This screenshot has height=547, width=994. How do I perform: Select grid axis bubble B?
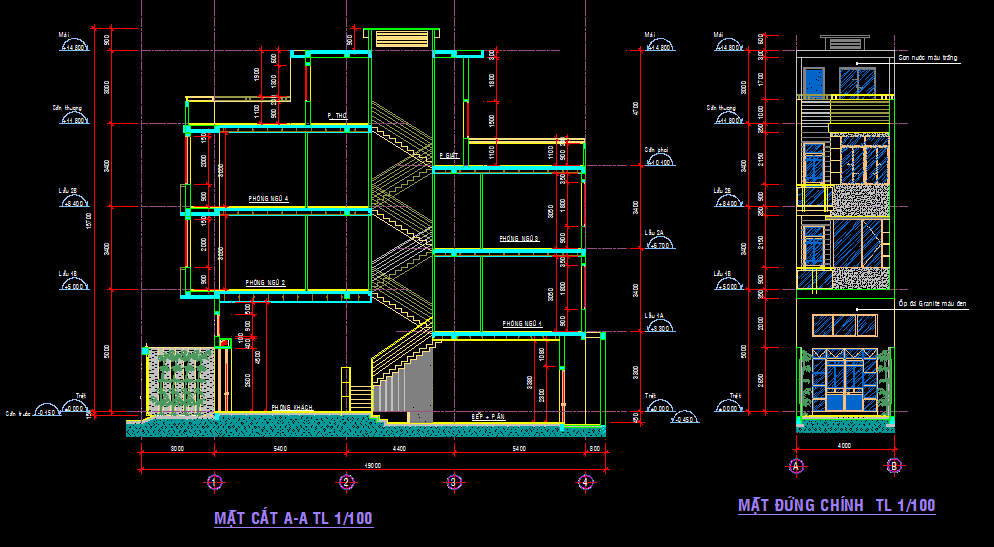(894, 466)
